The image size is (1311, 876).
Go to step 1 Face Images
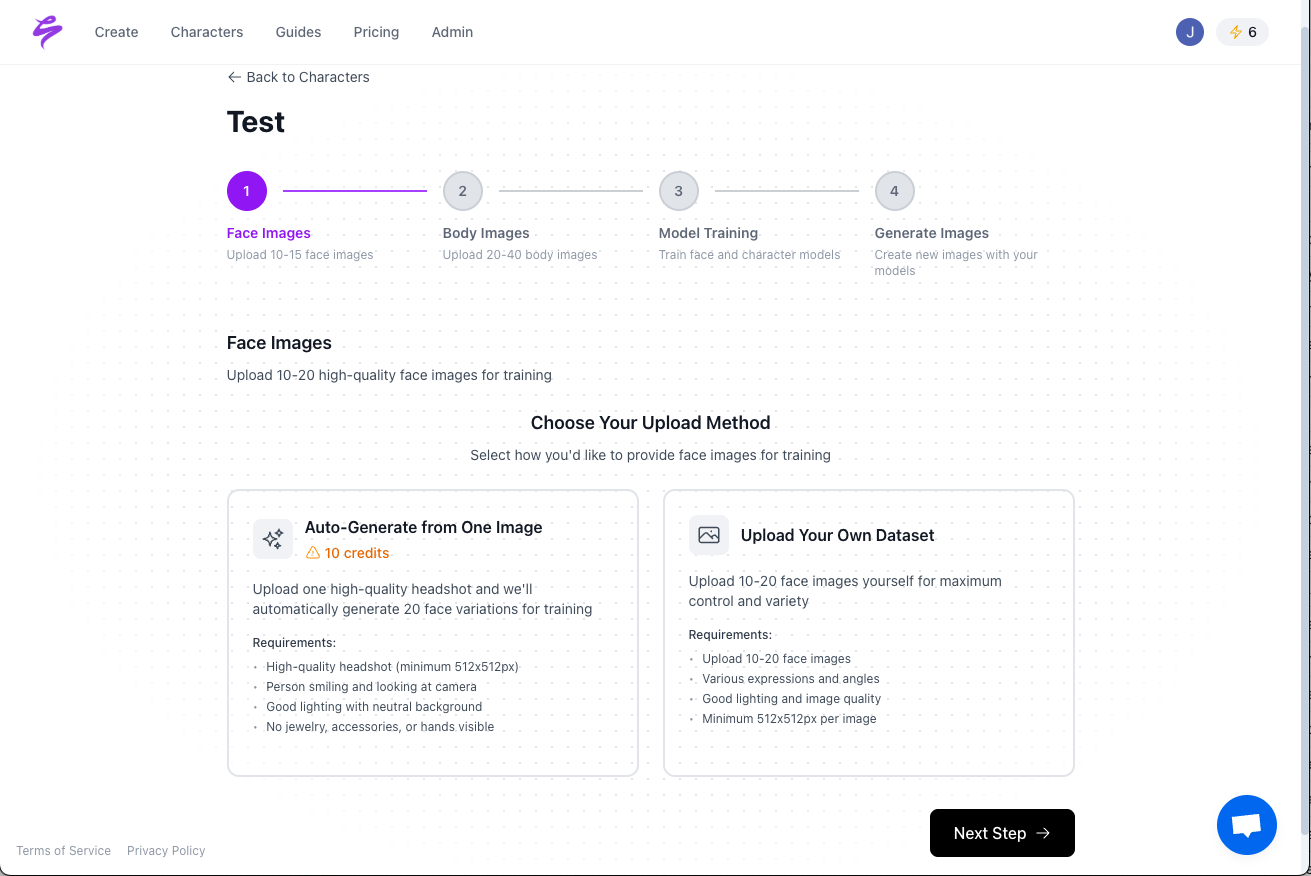[247, 191]
